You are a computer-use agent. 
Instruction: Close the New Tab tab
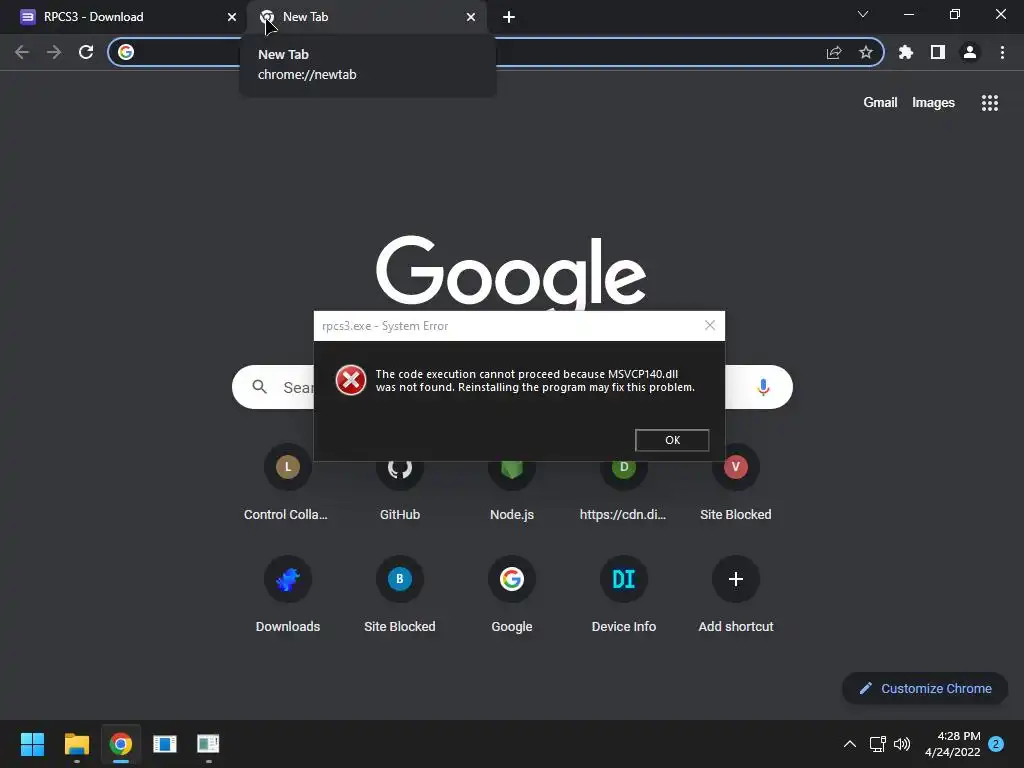[x=471, y=17]
